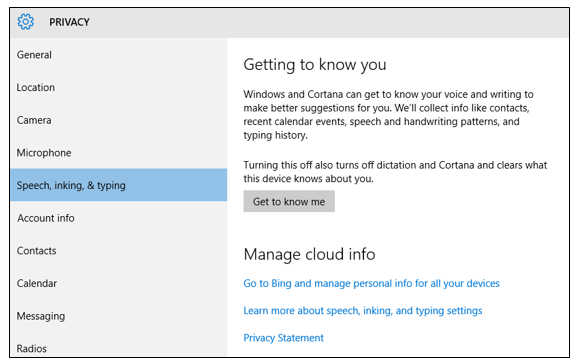Select Location in the sidebar

119,87
